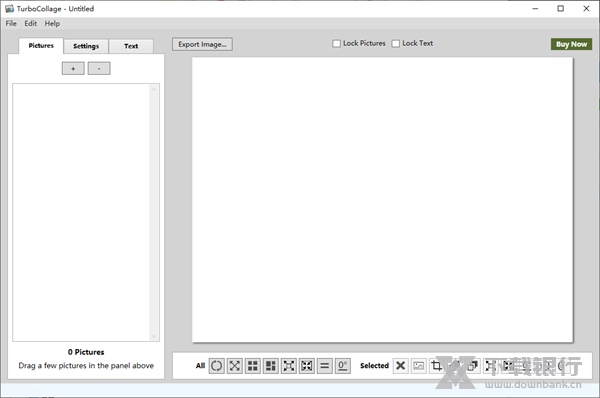Click the picture list scrollbar down arrow
The image size is (600, 398).
coord(154,336)
